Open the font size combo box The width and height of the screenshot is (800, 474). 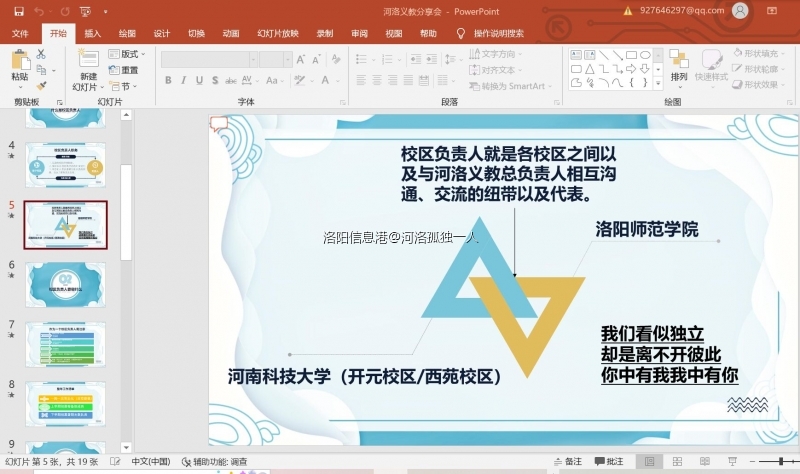click(x=276, y=59)
